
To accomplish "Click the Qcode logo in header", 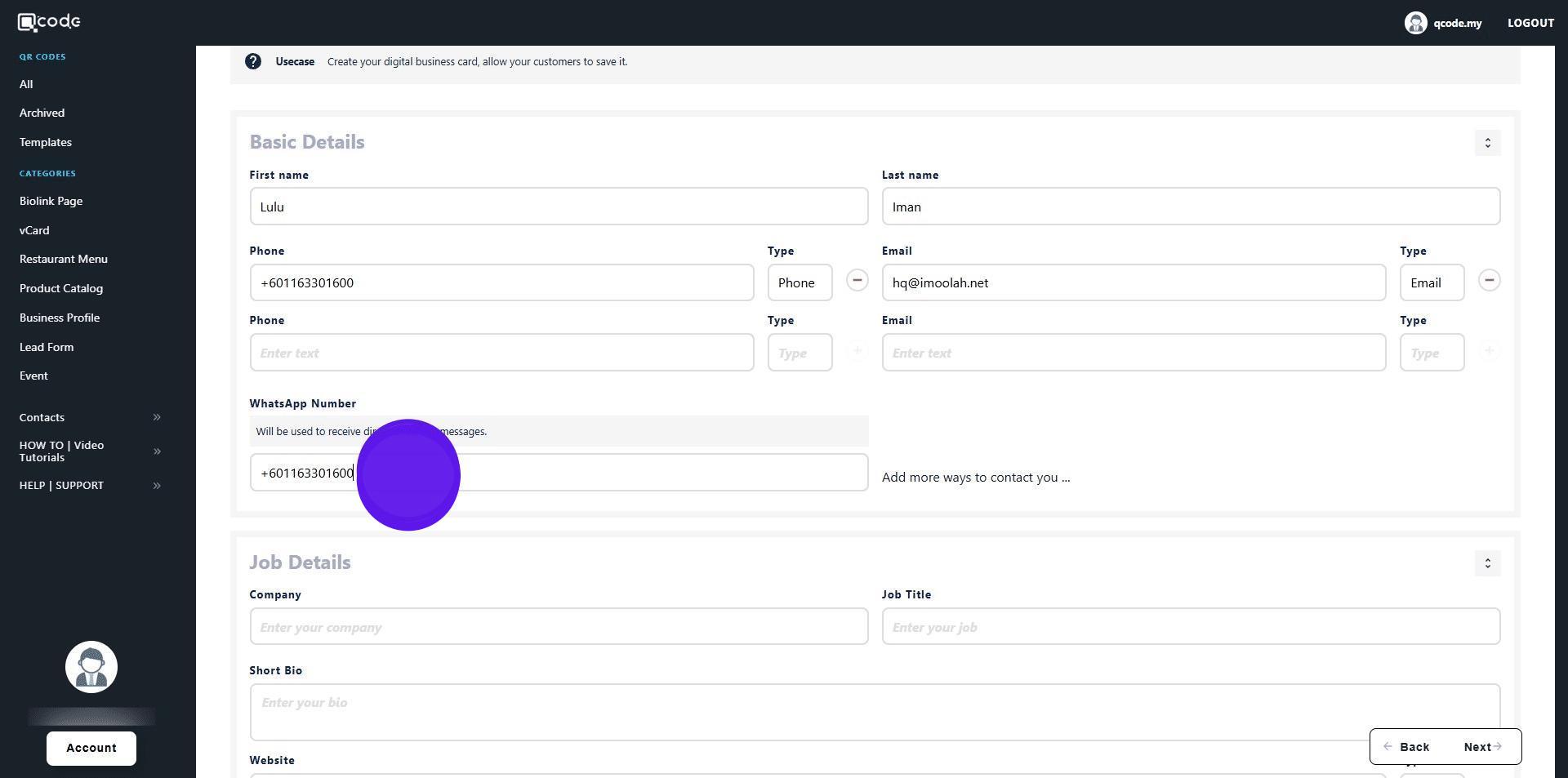I will pos(49,22).
